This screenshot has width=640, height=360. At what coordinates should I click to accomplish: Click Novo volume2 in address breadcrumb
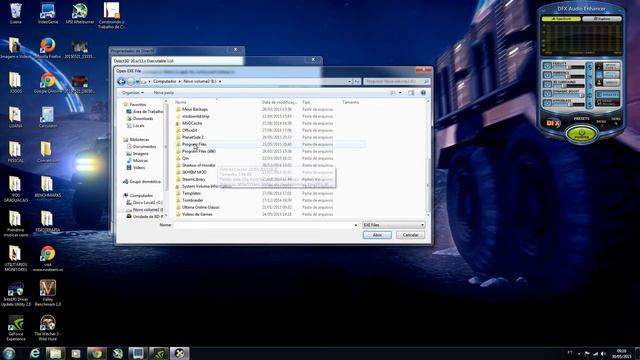[x=200, y=82]
